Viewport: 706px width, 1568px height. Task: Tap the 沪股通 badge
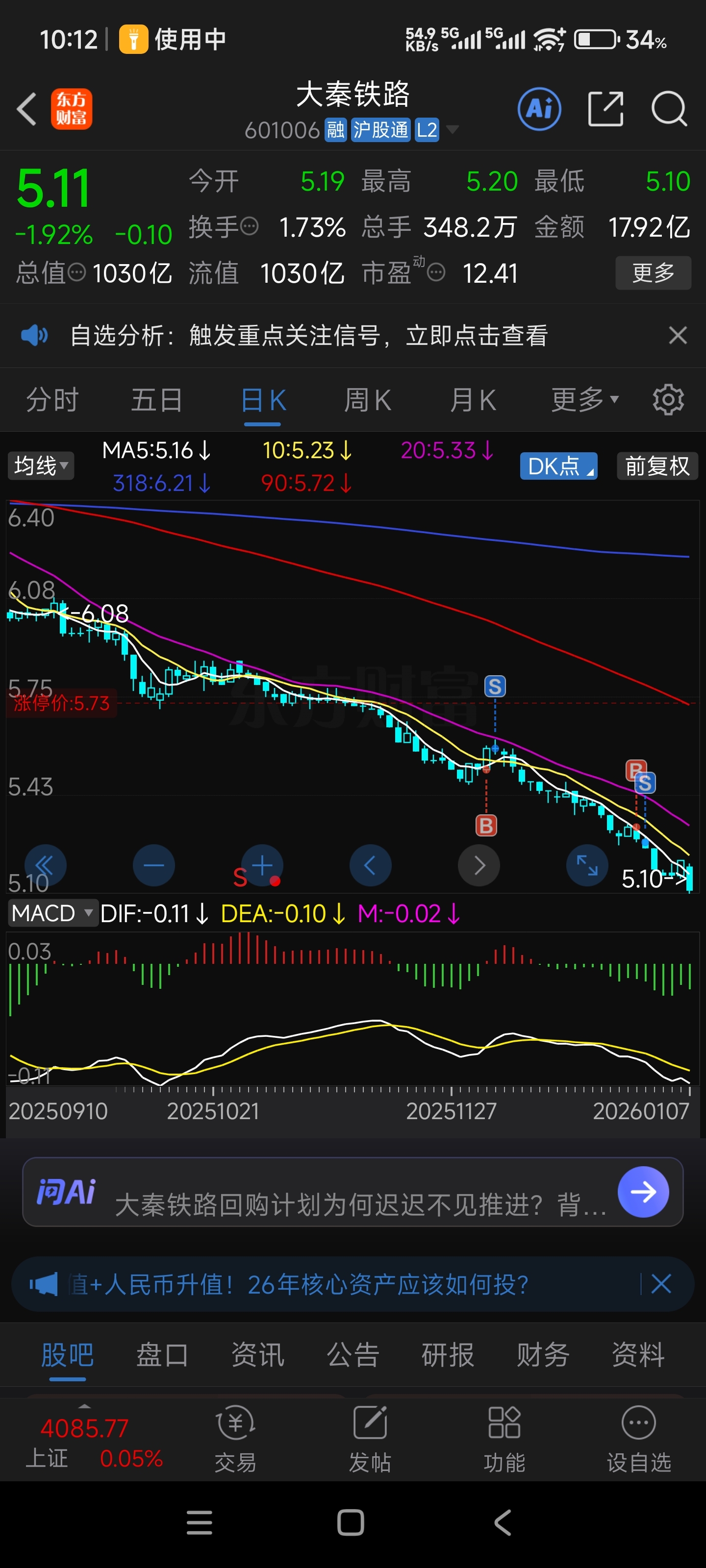[x=381, y=130]
